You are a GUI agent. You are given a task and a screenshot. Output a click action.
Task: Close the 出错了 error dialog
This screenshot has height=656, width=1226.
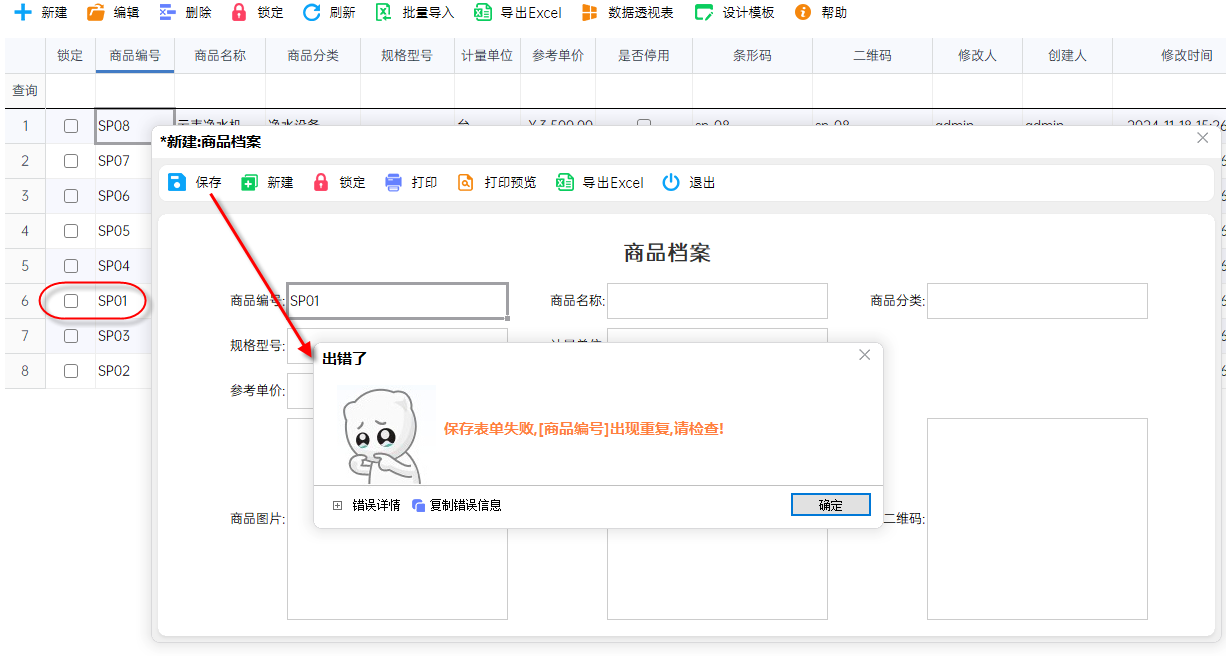865,355
